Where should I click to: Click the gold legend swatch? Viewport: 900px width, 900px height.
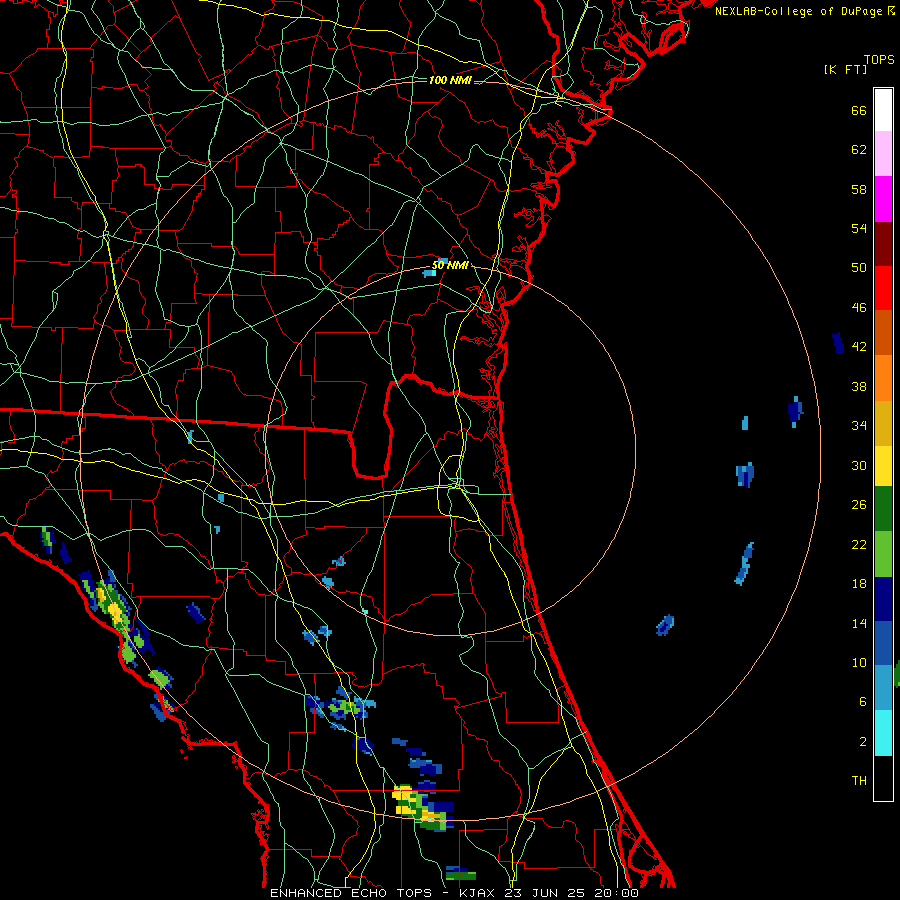pos(883,423)
